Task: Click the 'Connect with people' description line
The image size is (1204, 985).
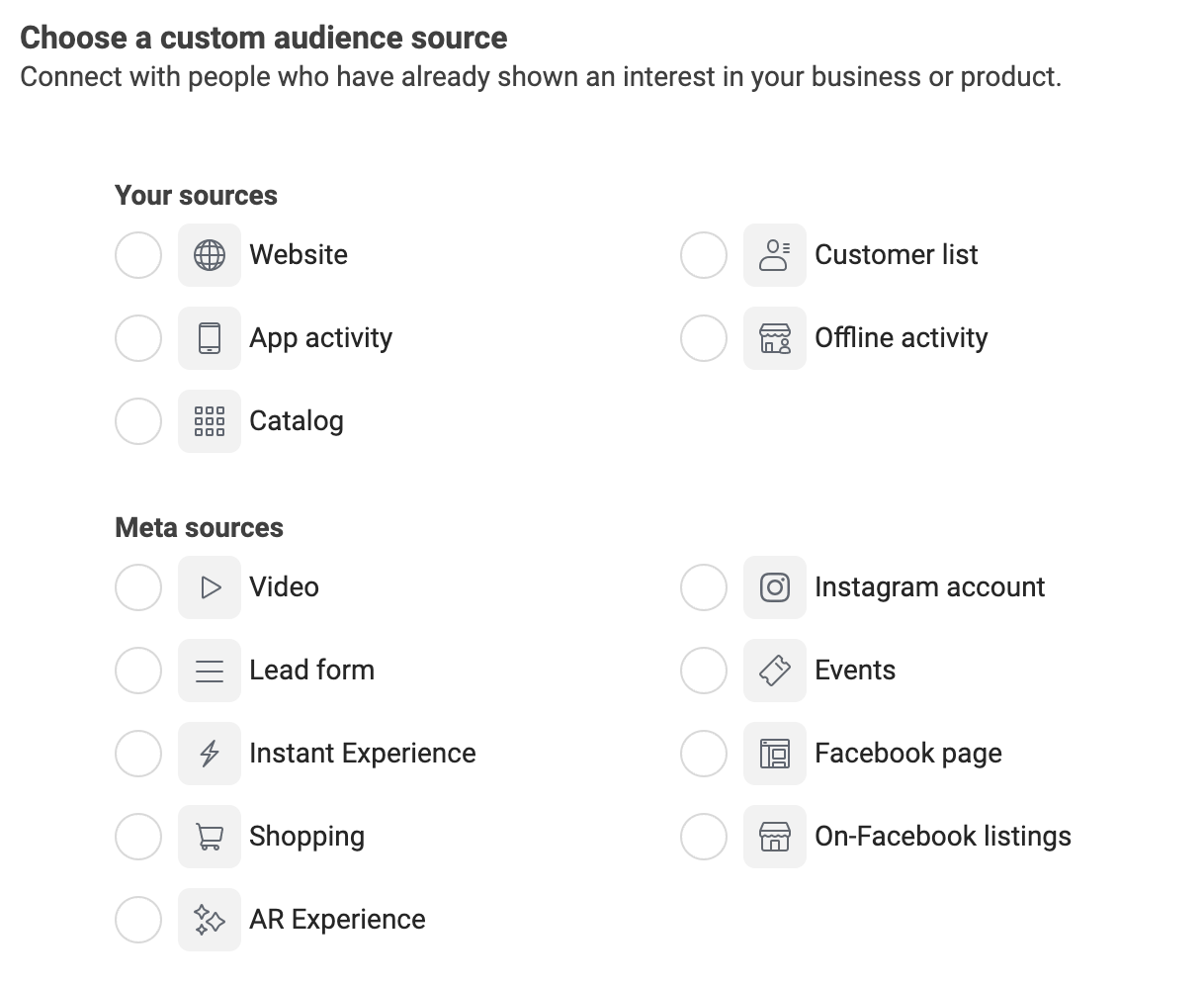Action: [x=541, y=77]
